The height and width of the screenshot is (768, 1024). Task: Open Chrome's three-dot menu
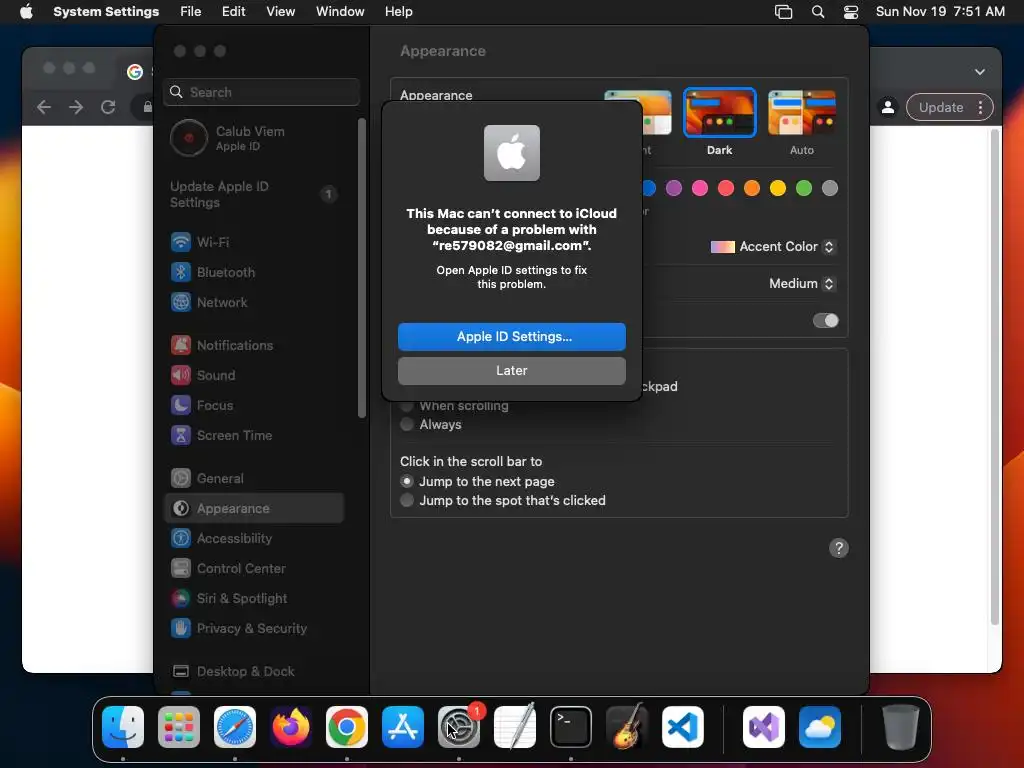point(980,107)
